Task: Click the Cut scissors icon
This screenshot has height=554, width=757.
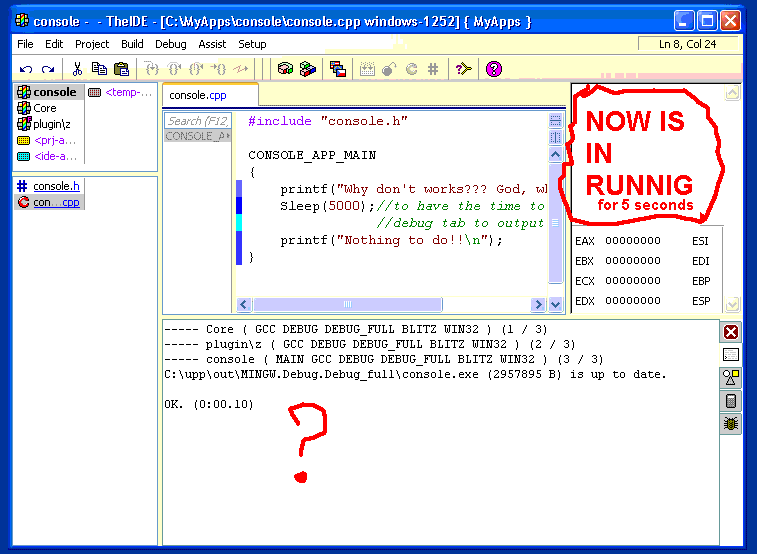Action: click(77, 69)
